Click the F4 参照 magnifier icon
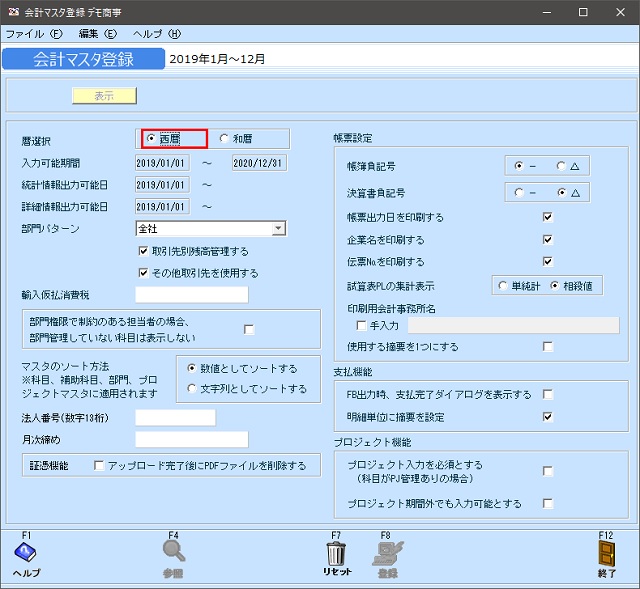The height and width of the screenshot is (589, 640). coord(174,551)
